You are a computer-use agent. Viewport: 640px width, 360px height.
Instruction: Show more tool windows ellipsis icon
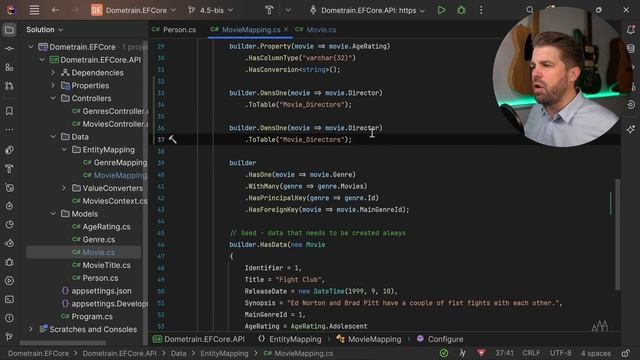[9, 130]
